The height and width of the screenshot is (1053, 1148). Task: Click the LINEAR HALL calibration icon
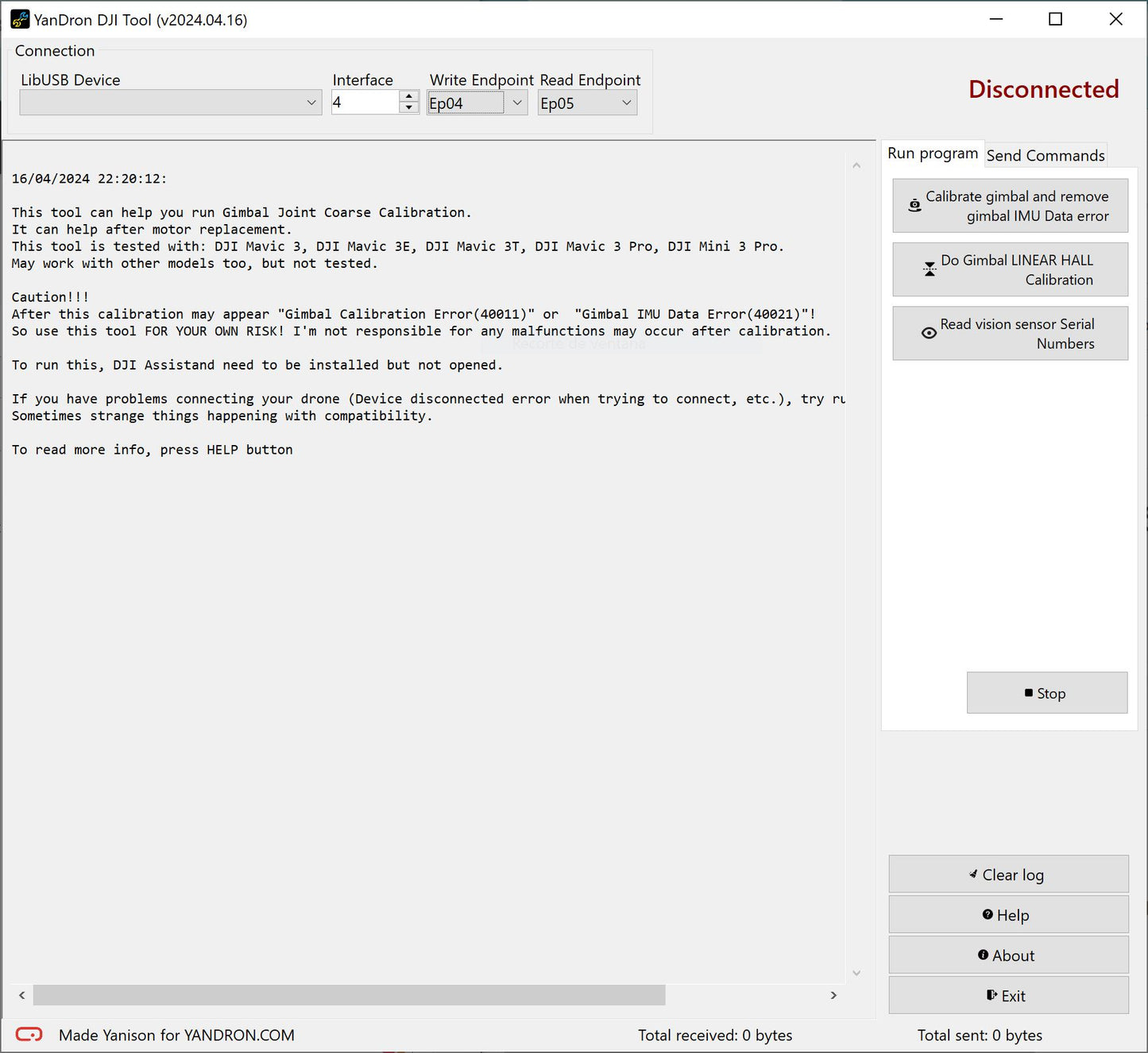click(929, 269)
